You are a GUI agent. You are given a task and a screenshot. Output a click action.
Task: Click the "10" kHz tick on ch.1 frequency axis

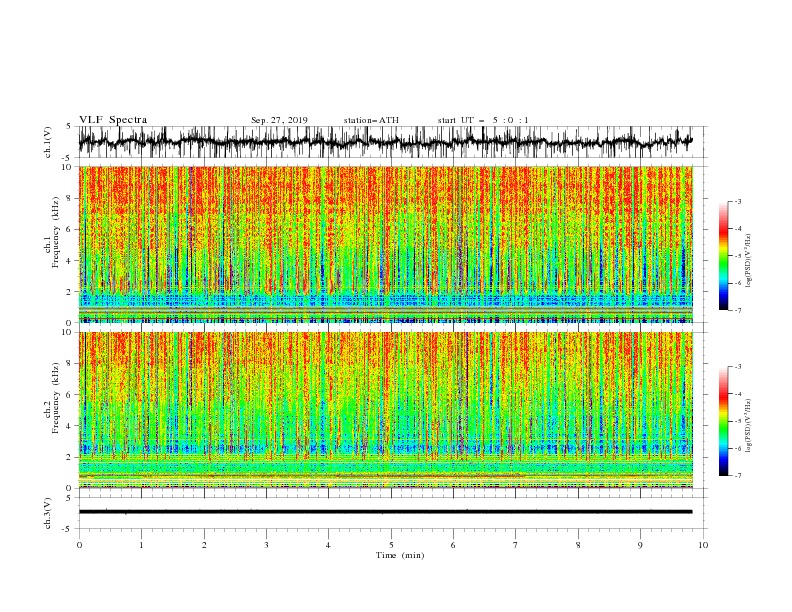(x=68, y=167)
